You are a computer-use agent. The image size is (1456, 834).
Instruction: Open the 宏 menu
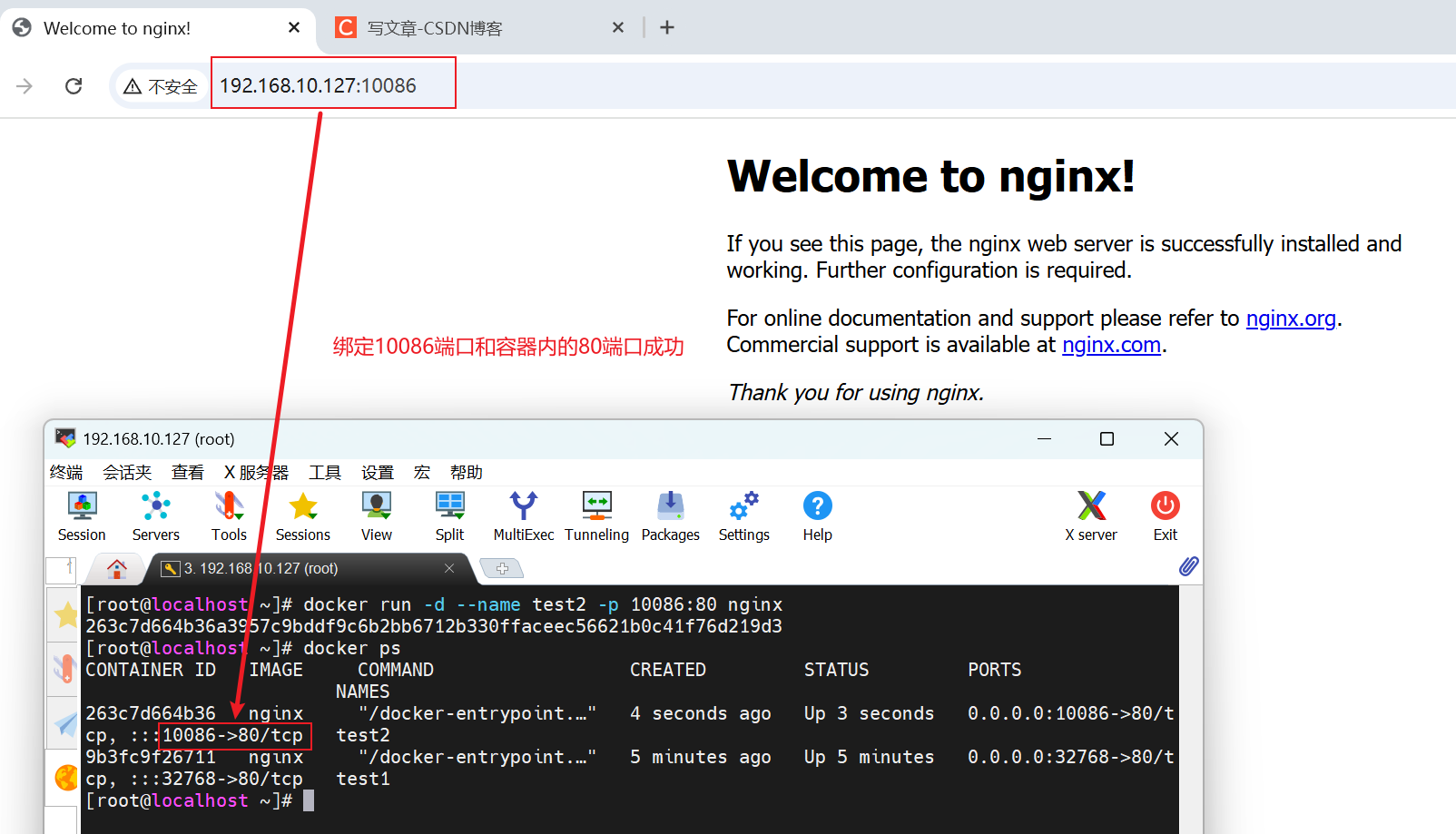[x=422, y=472]
